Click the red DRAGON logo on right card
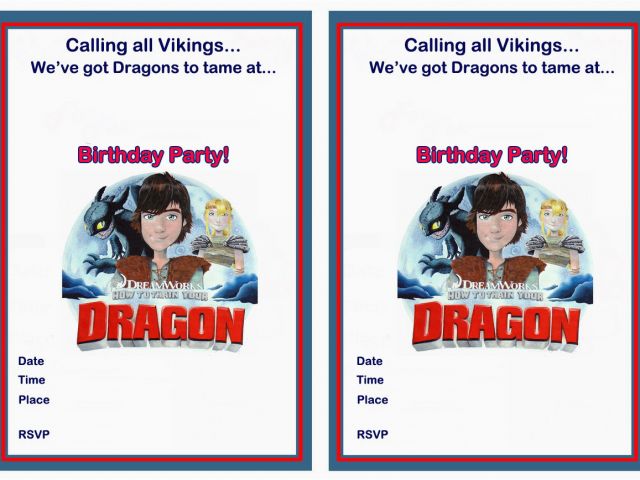This screenshot has height=480, width=640. 496,326
